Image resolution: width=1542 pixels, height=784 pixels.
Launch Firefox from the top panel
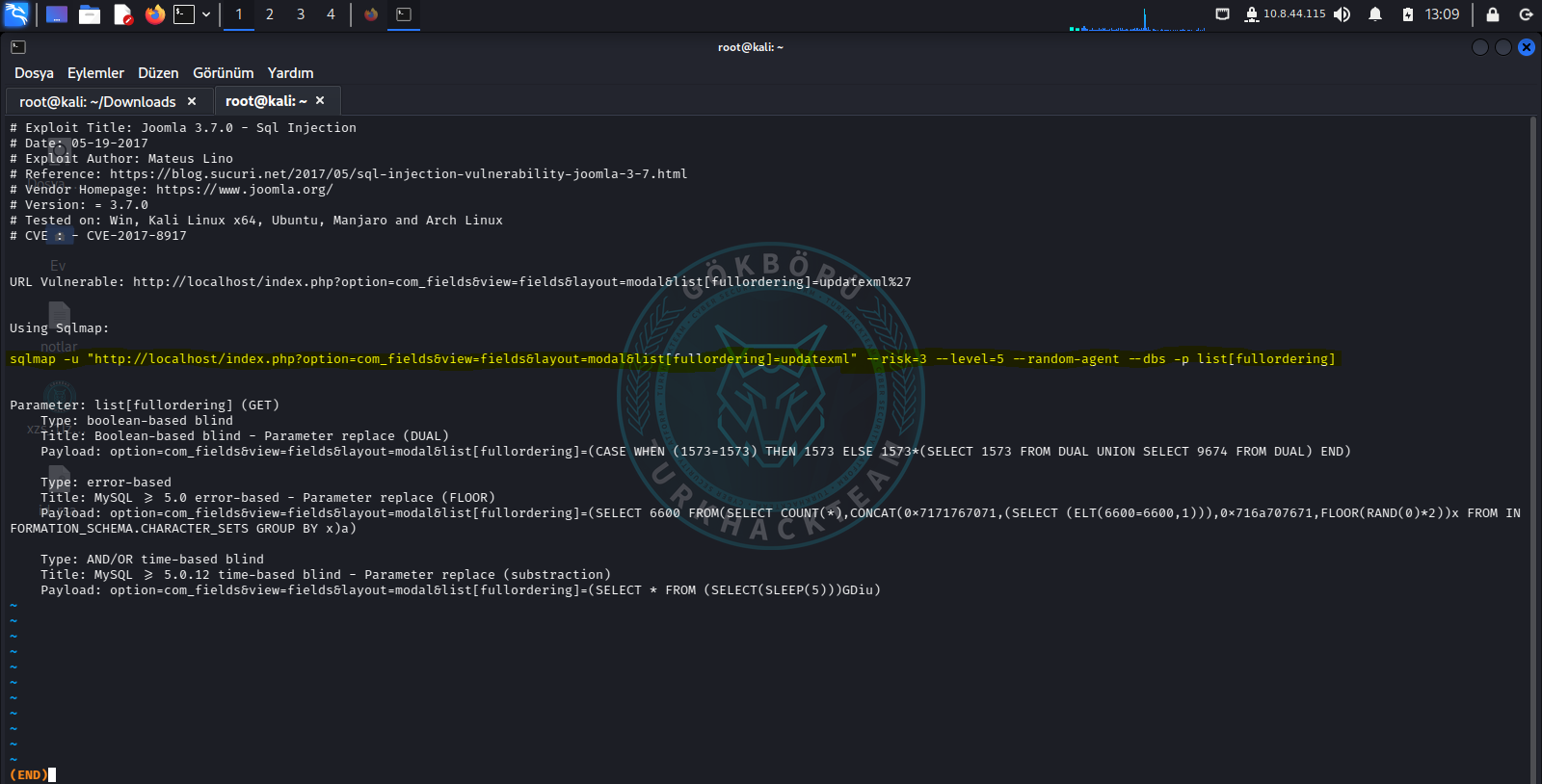coord(155,14)
